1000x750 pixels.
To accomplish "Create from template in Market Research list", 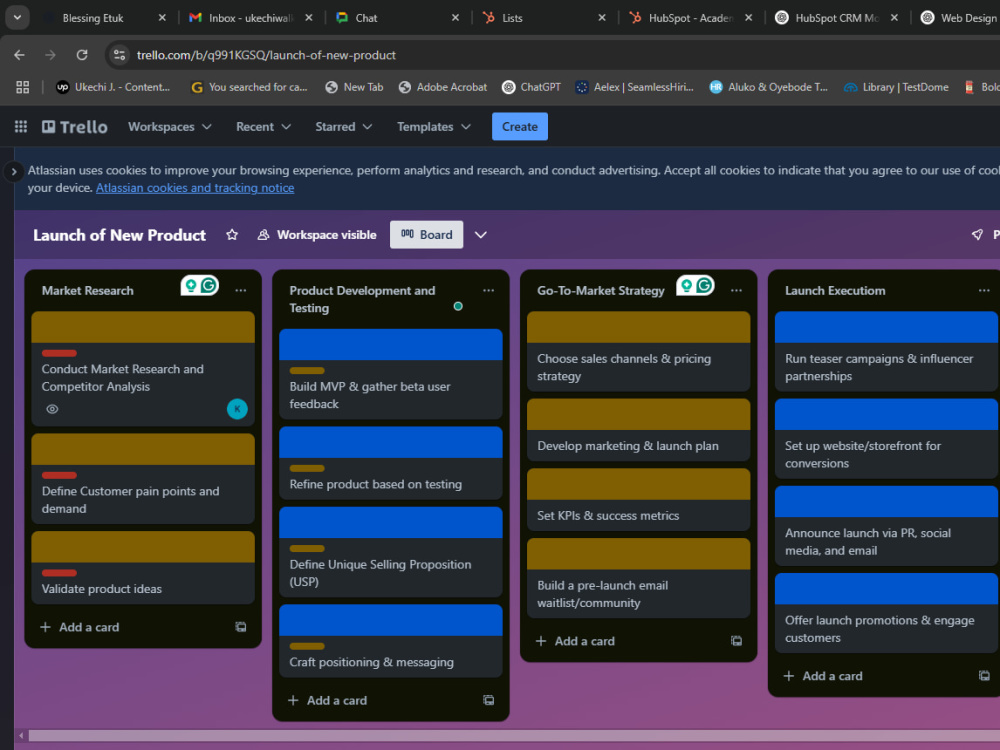I will (x=240, y=627).
